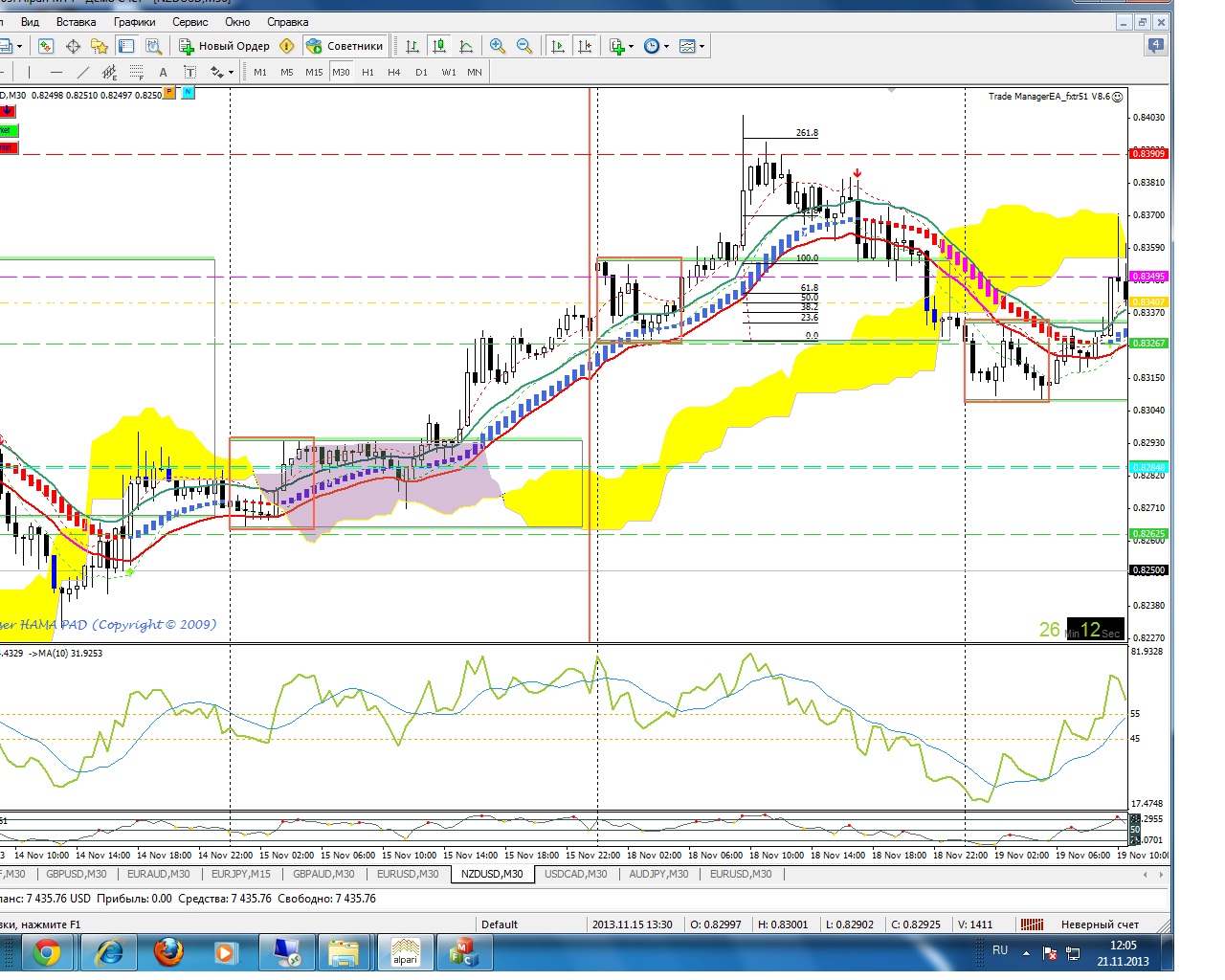Toggle the Советники expert advisors button
1225x980 pixels.
(345, 46)
